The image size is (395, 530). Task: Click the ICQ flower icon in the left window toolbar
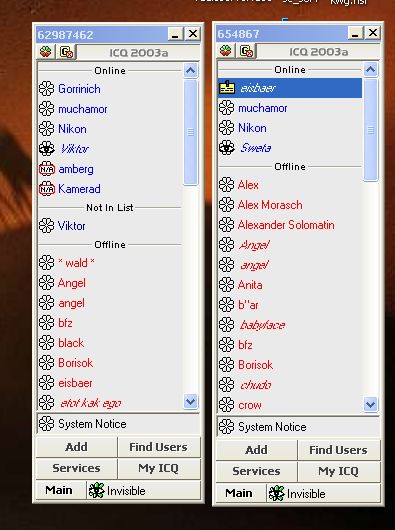click(46, 52)
